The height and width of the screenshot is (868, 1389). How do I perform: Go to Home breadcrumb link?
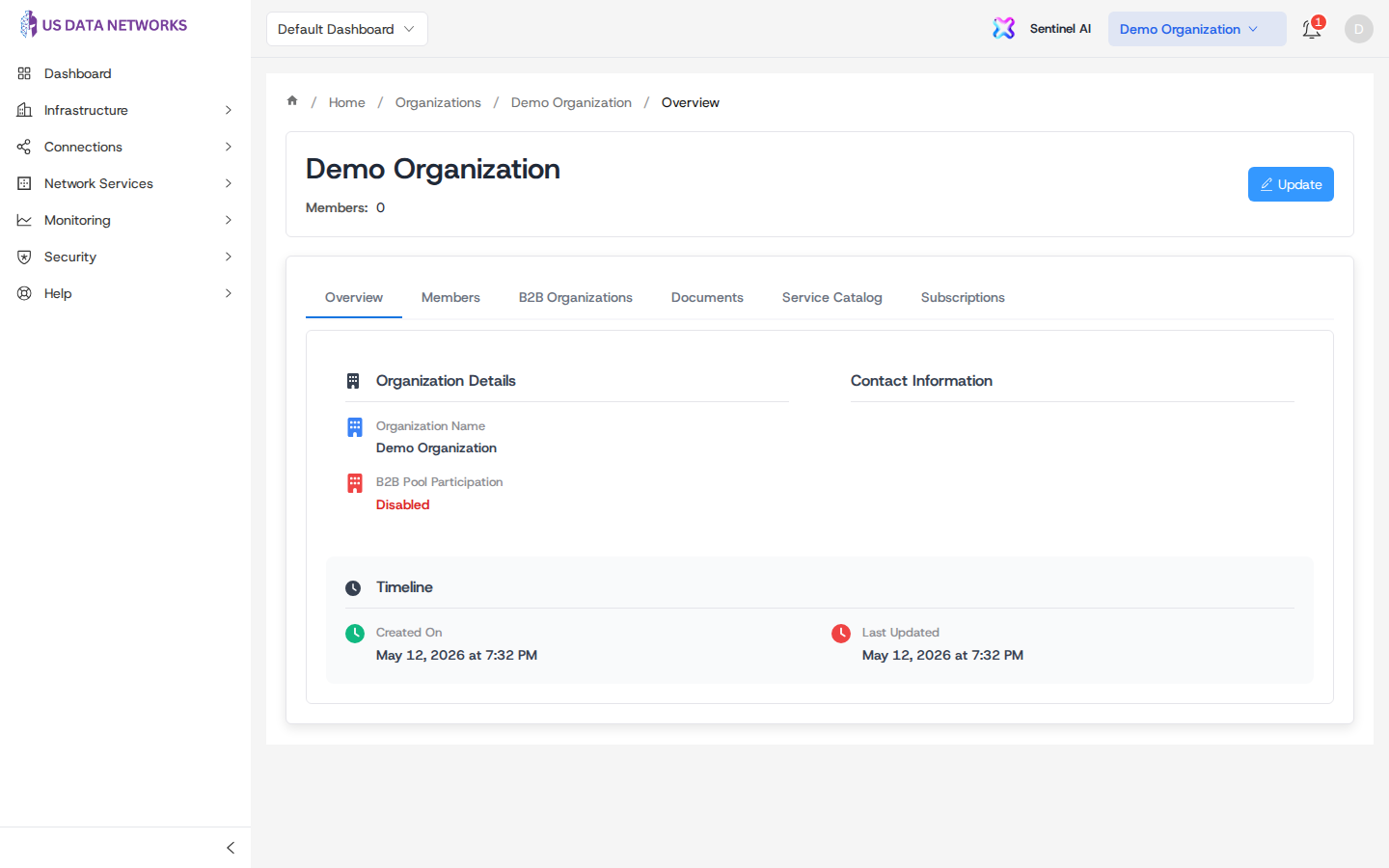pos(347,102)
